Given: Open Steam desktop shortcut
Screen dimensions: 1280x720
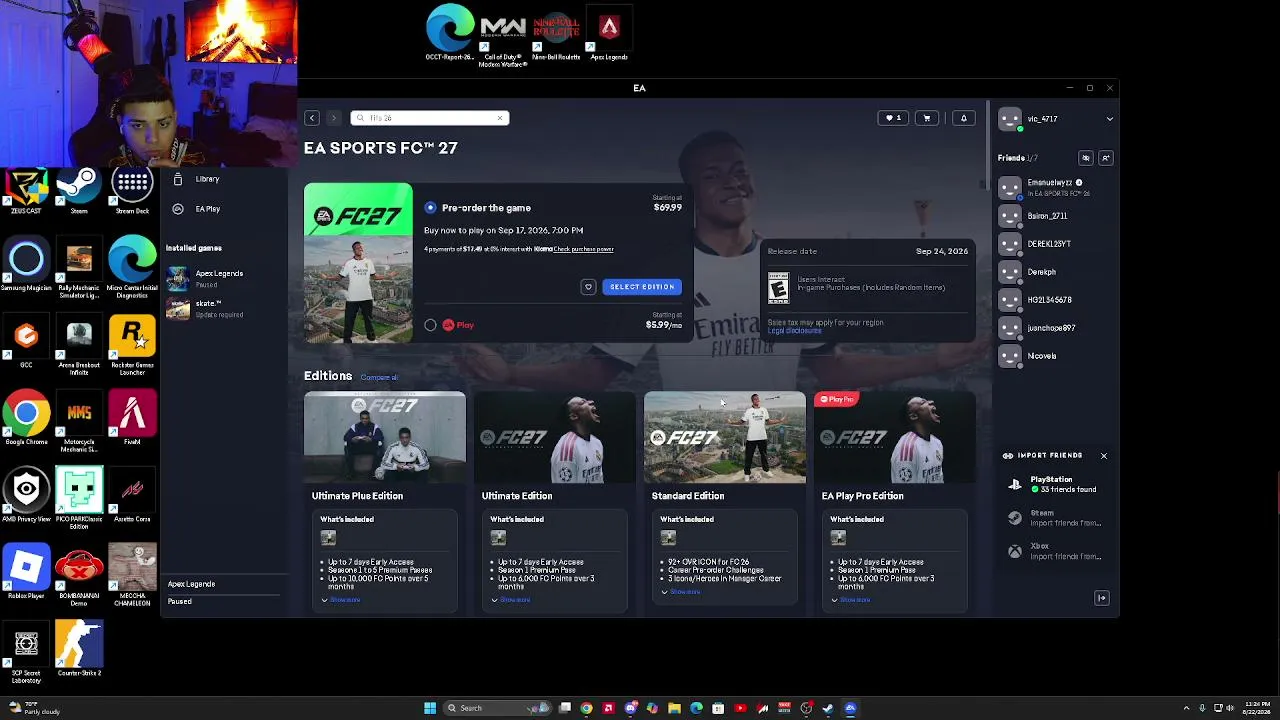Looking at the screenshot, I should click(79, 191).
